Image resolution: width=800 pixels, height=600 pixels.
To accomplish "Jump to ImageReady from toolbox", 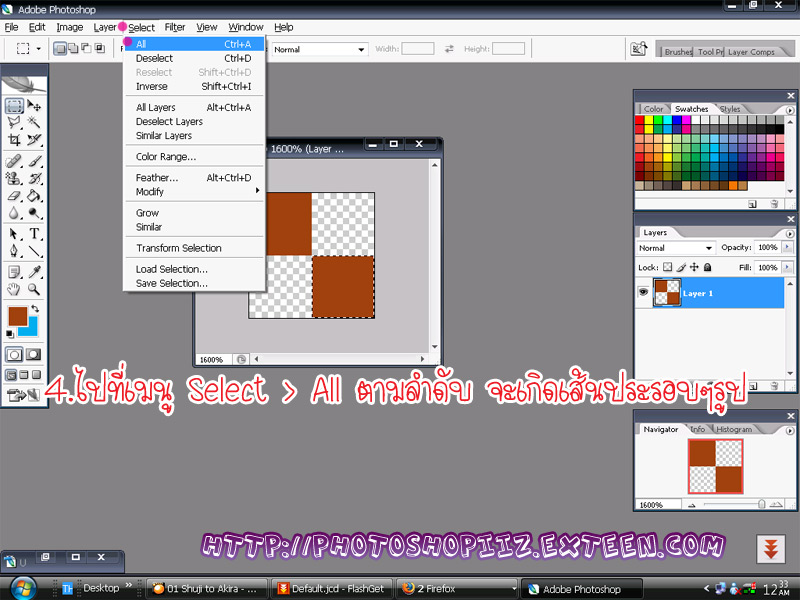I will pyautogui.click(x=23, y=394).
